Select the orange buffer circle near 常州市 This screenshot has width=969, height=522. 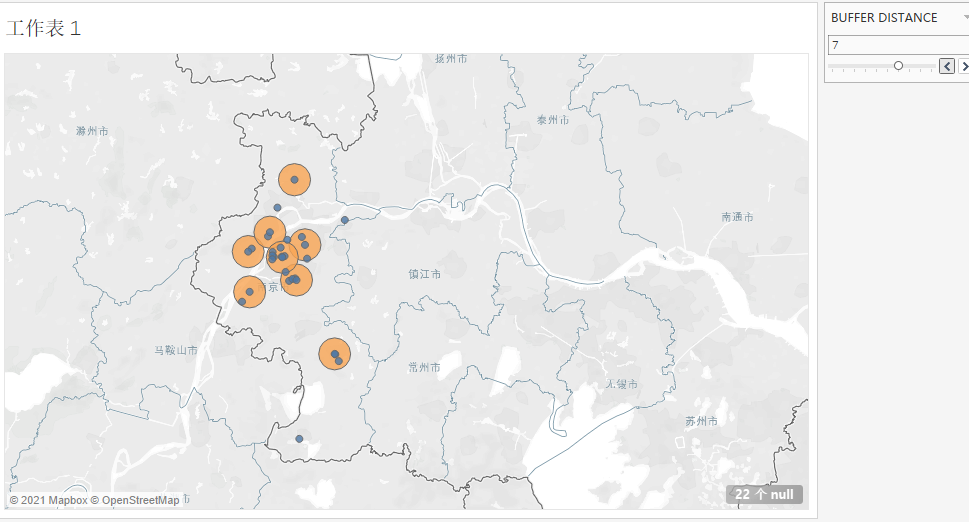(334, 354)
